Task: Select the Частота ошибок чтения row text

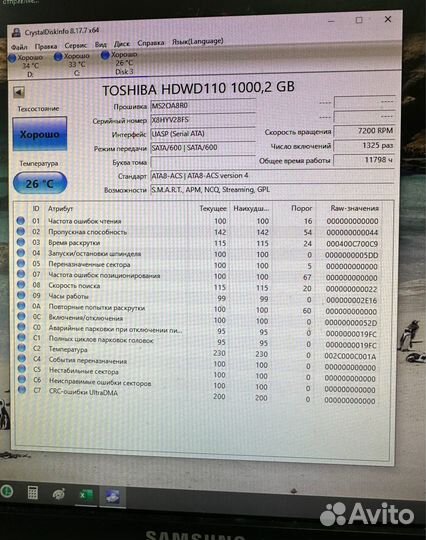Action: (x=85, y=221)
